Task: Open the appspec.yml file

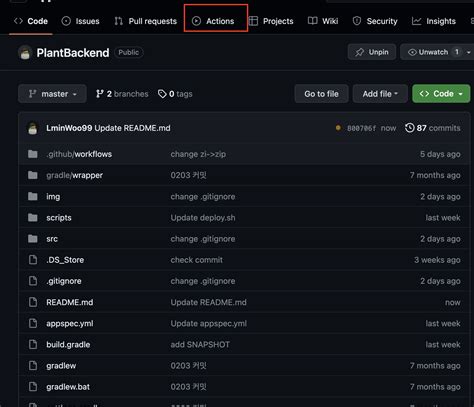Action: [70, 323]
